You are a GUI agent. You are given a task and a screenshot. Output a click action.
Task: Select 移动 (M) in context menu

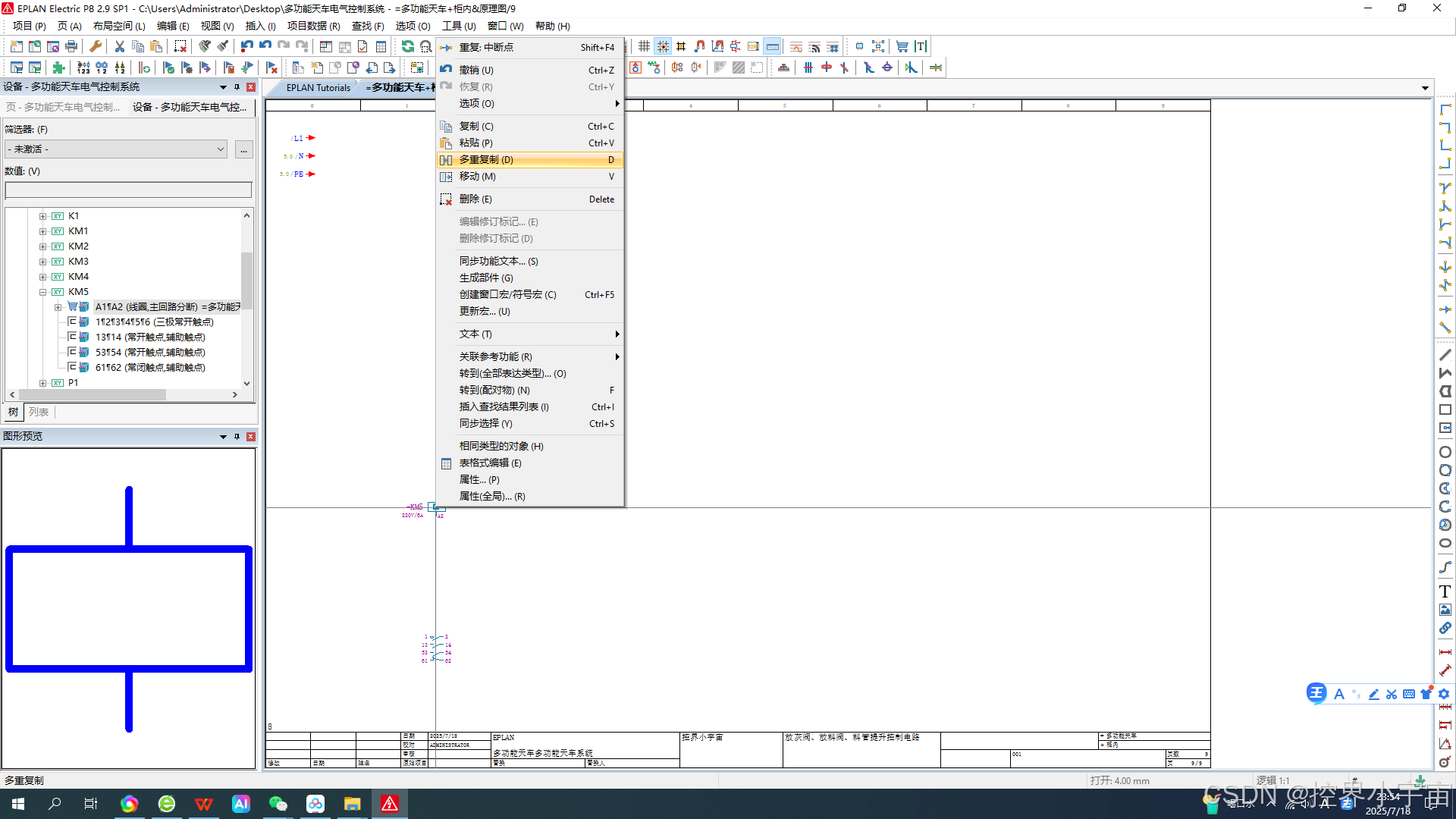coord(529,177)
